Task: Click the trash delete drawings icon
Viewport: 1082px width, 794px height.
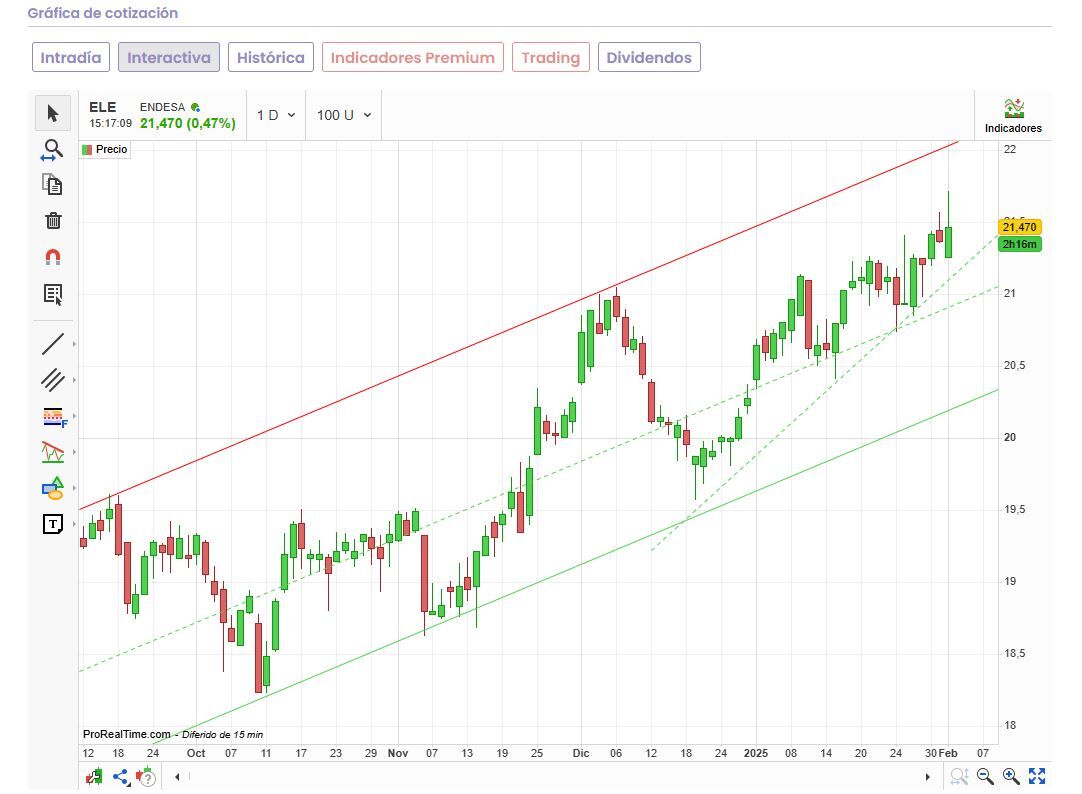Action: 53,221
